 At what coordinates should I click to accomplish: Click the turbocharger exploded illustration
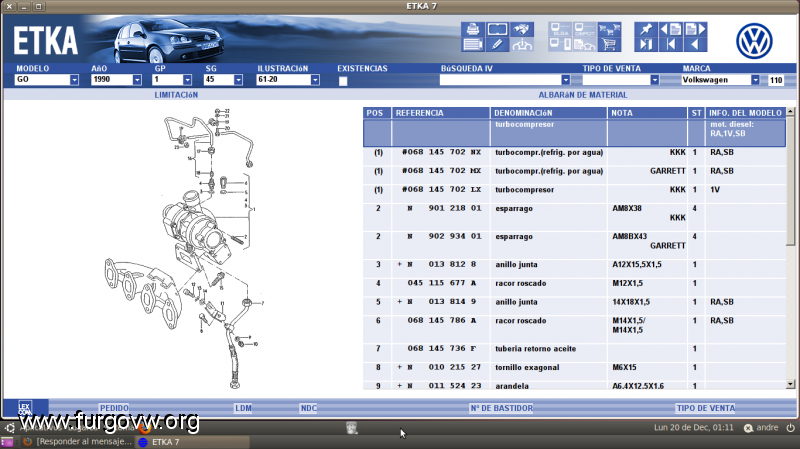185,248
